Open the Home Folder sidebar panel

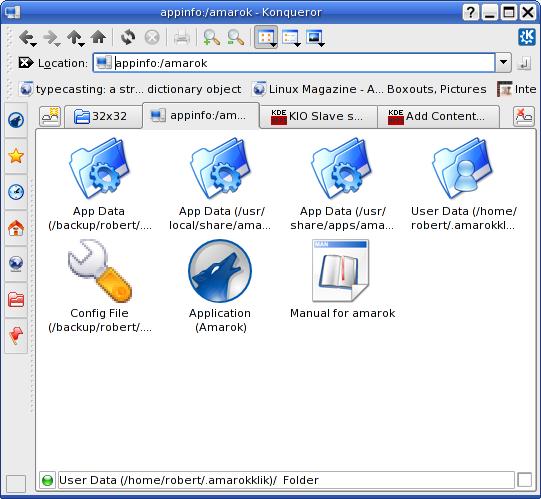tap(16, 228)
